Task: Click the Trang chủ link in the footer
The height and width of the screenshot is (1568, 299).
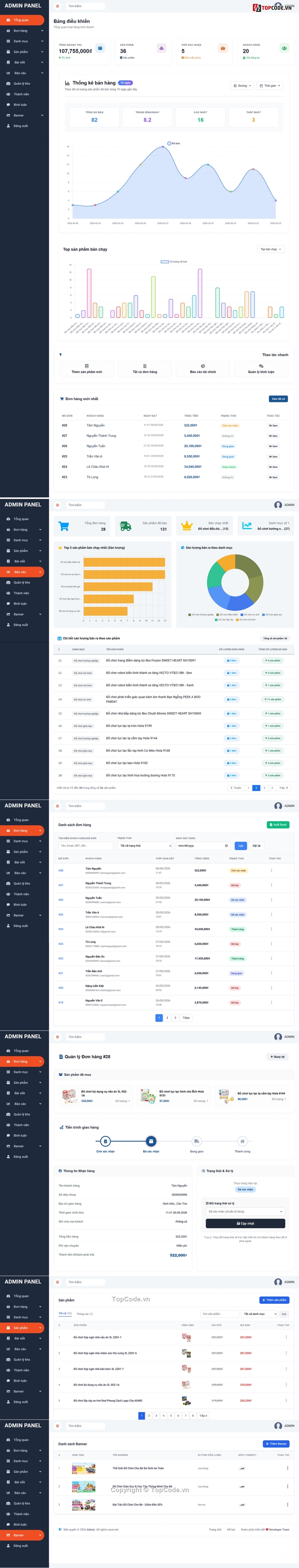Action: tap(215, 1529)
